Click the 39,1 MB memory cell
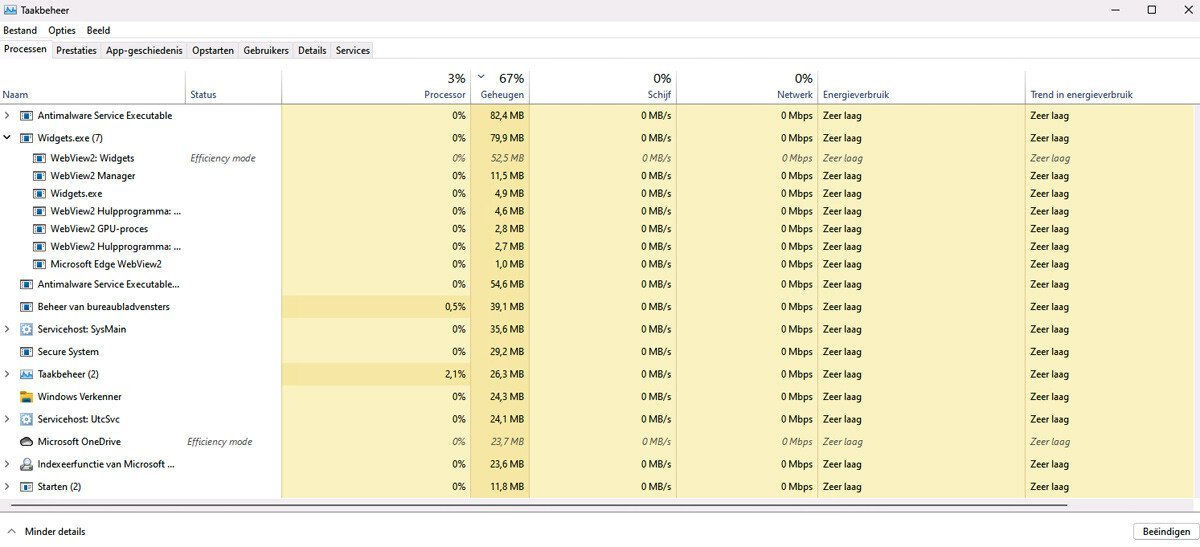Viewport: 1200px width, 547px height. (x=500, y=307)
